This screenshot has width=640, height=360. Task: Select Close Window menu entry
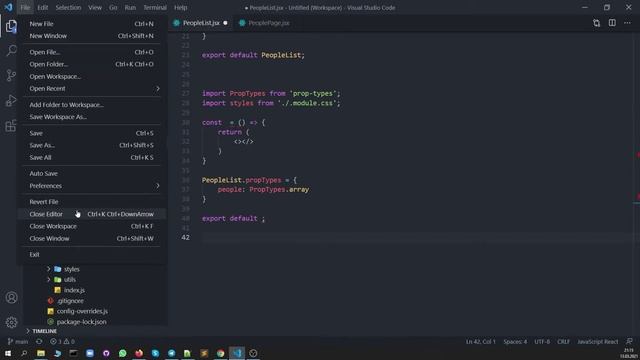coord(91,238)
